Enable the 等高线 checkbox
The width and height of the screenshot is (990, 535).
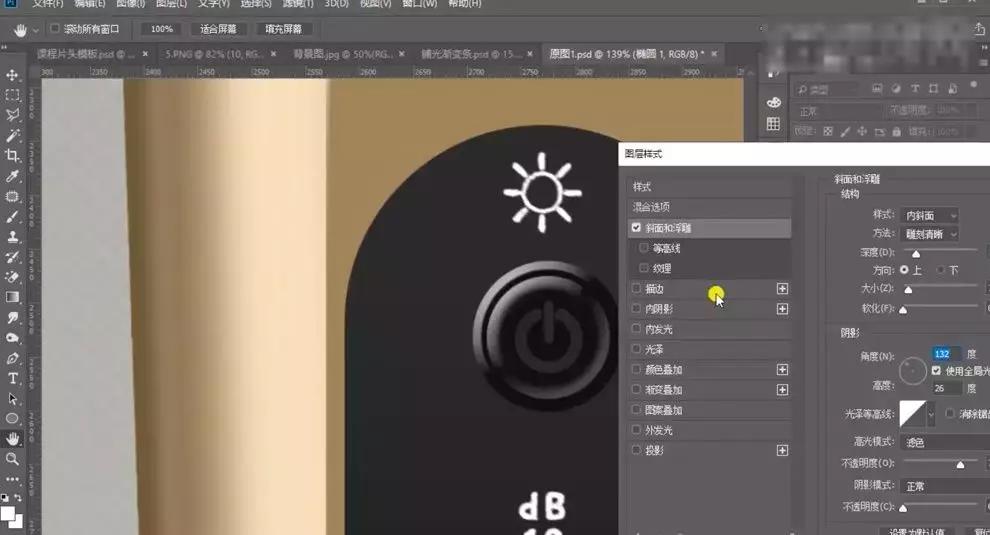pos(644,248)
